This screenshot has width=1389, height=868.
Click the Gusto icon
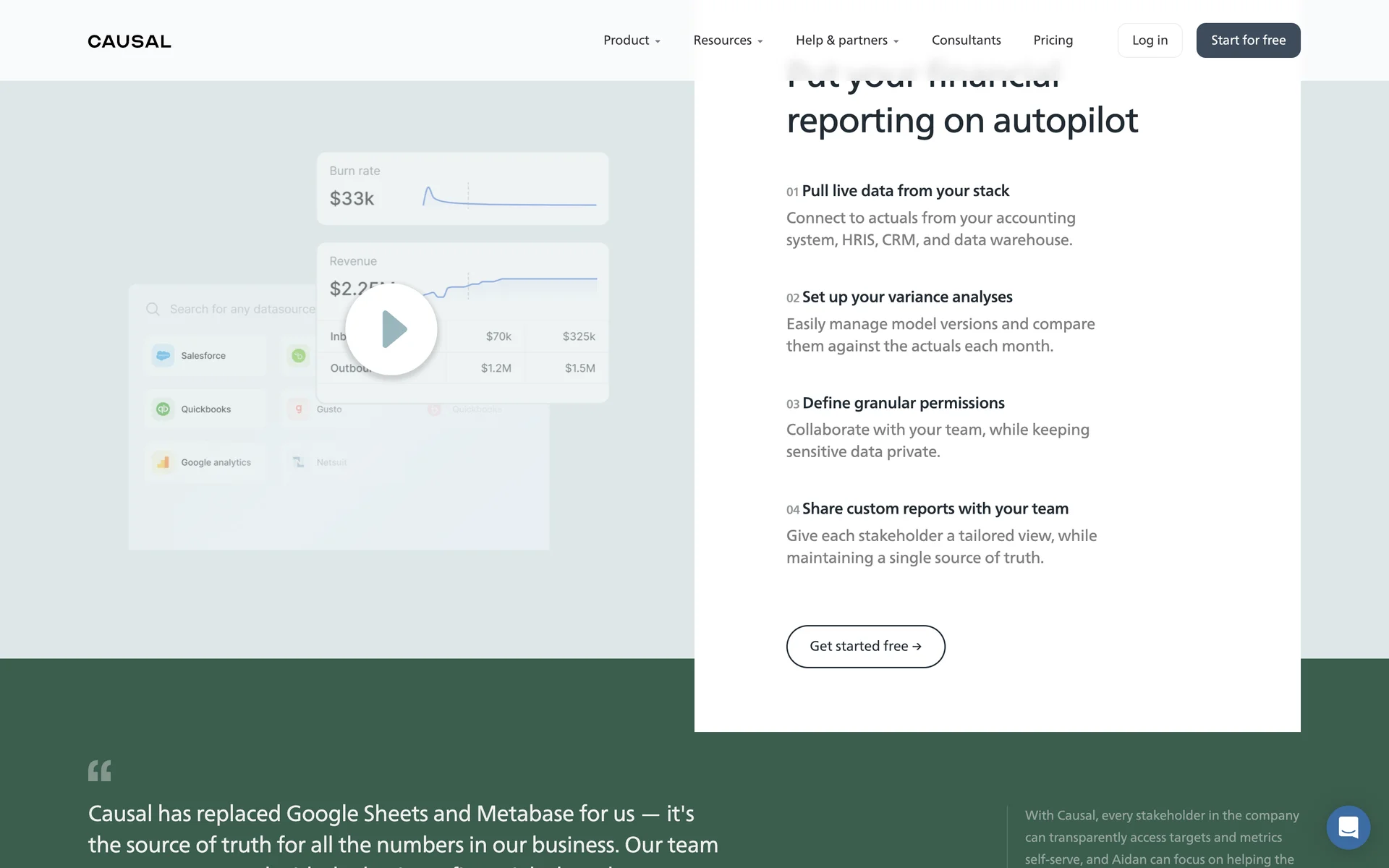pos(298,409)
